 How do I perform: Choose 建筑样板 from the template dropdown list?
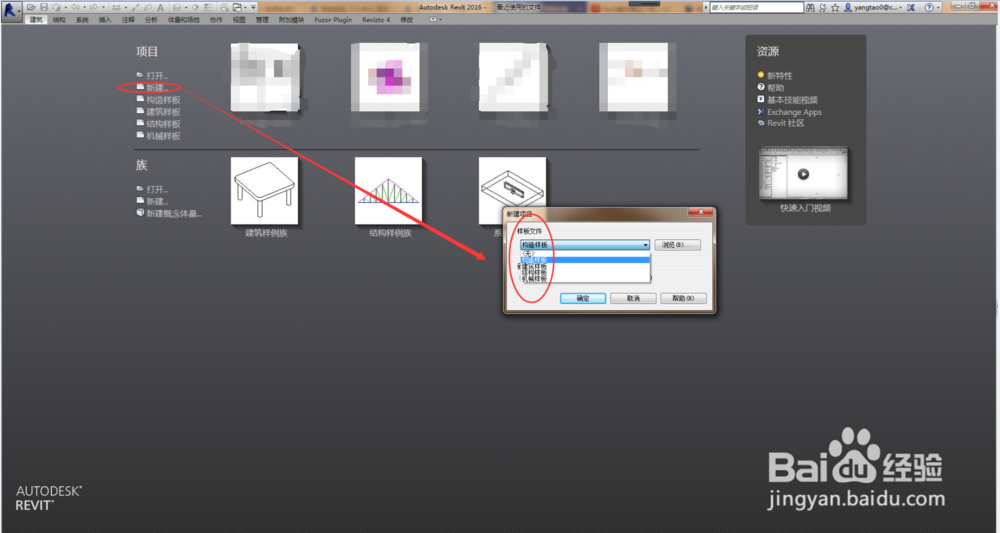pos(585,266)
